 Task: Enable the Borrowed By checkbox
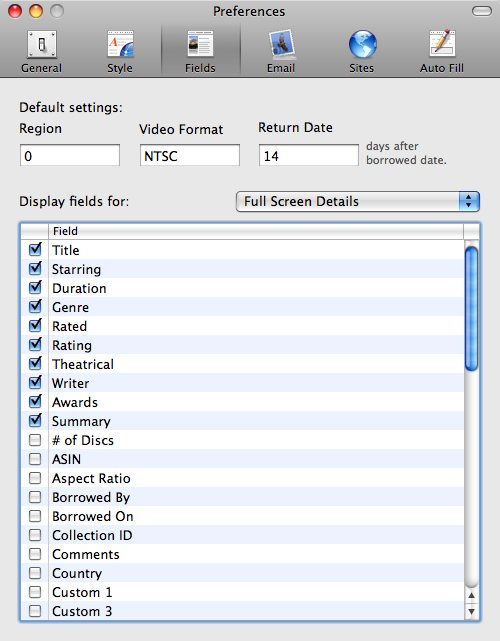35,497
